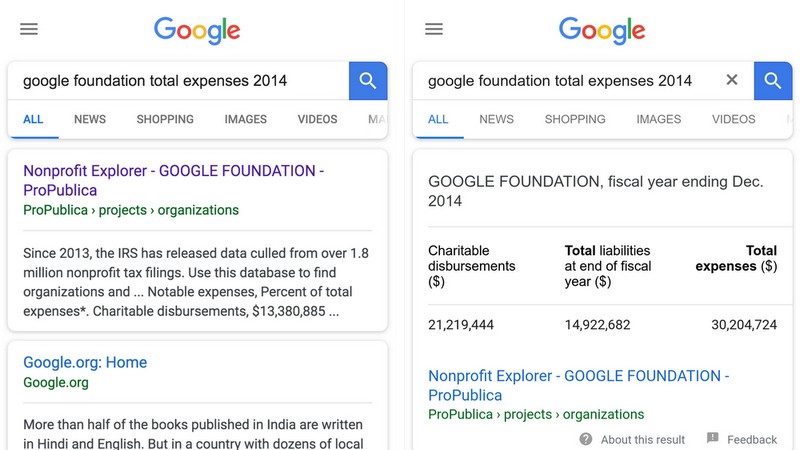800x450 pixels.
Task: Click the right search input field
Action: click(x=566, y=81)
